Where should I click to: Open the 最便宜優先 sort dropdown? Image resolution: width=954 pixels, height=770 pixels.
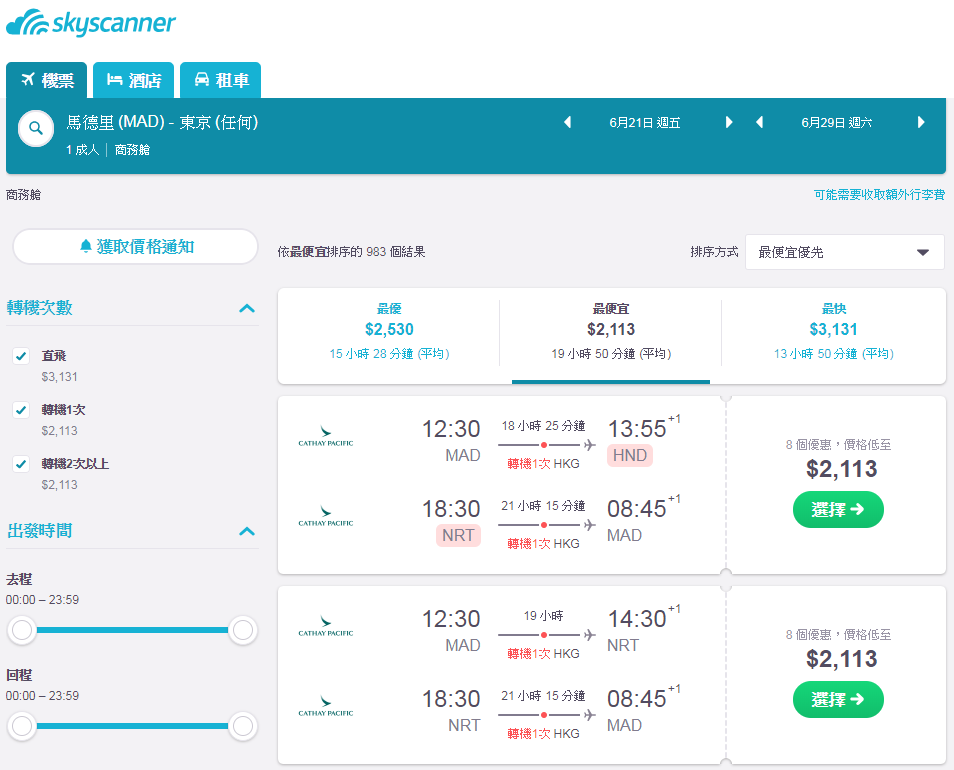(844, 252)
